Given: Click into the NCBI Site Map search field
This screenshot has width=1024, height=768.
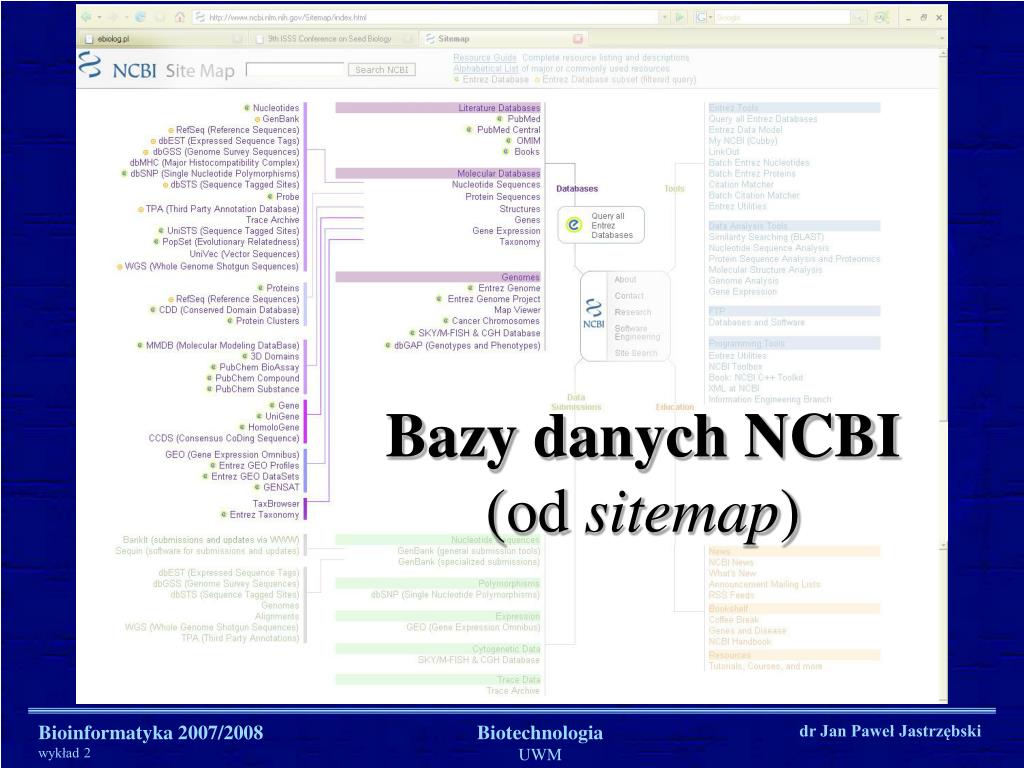Looking at the screenshot, I should click(x=295, y=69).
